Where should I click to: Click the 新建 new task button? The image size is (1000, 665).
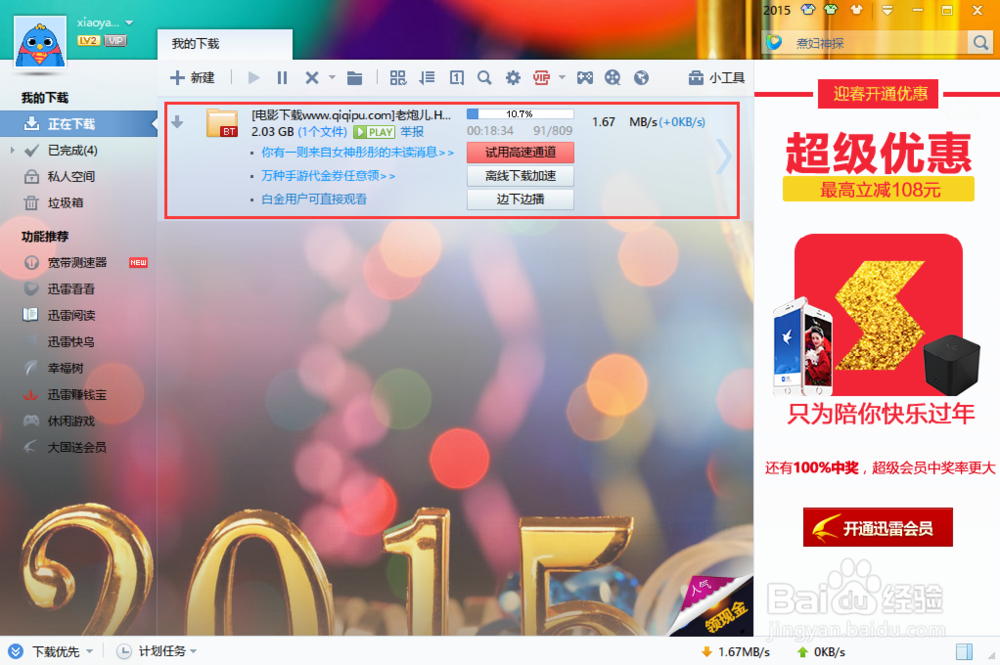(192, 78)
